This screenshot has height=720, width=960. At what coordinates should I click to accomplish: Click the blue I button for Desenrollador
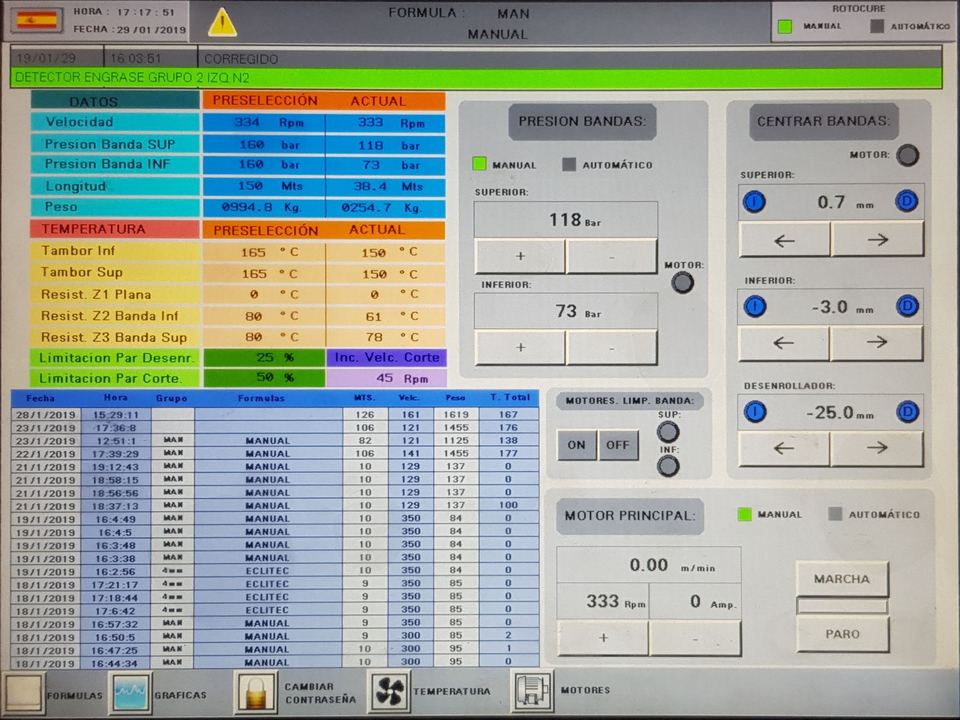(x=755, y=411)
